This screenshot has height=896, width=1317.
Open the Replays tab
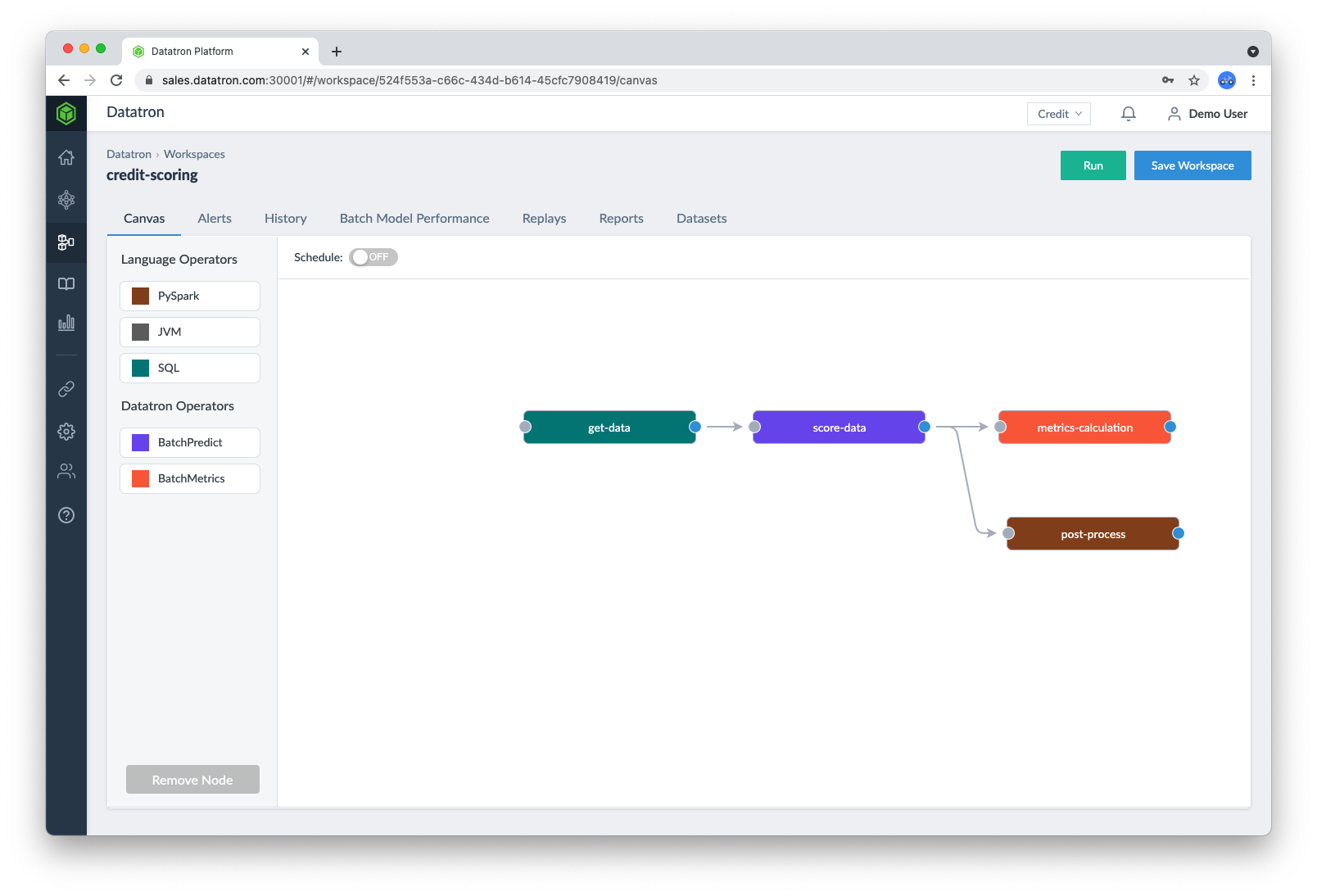pos(545,219)
